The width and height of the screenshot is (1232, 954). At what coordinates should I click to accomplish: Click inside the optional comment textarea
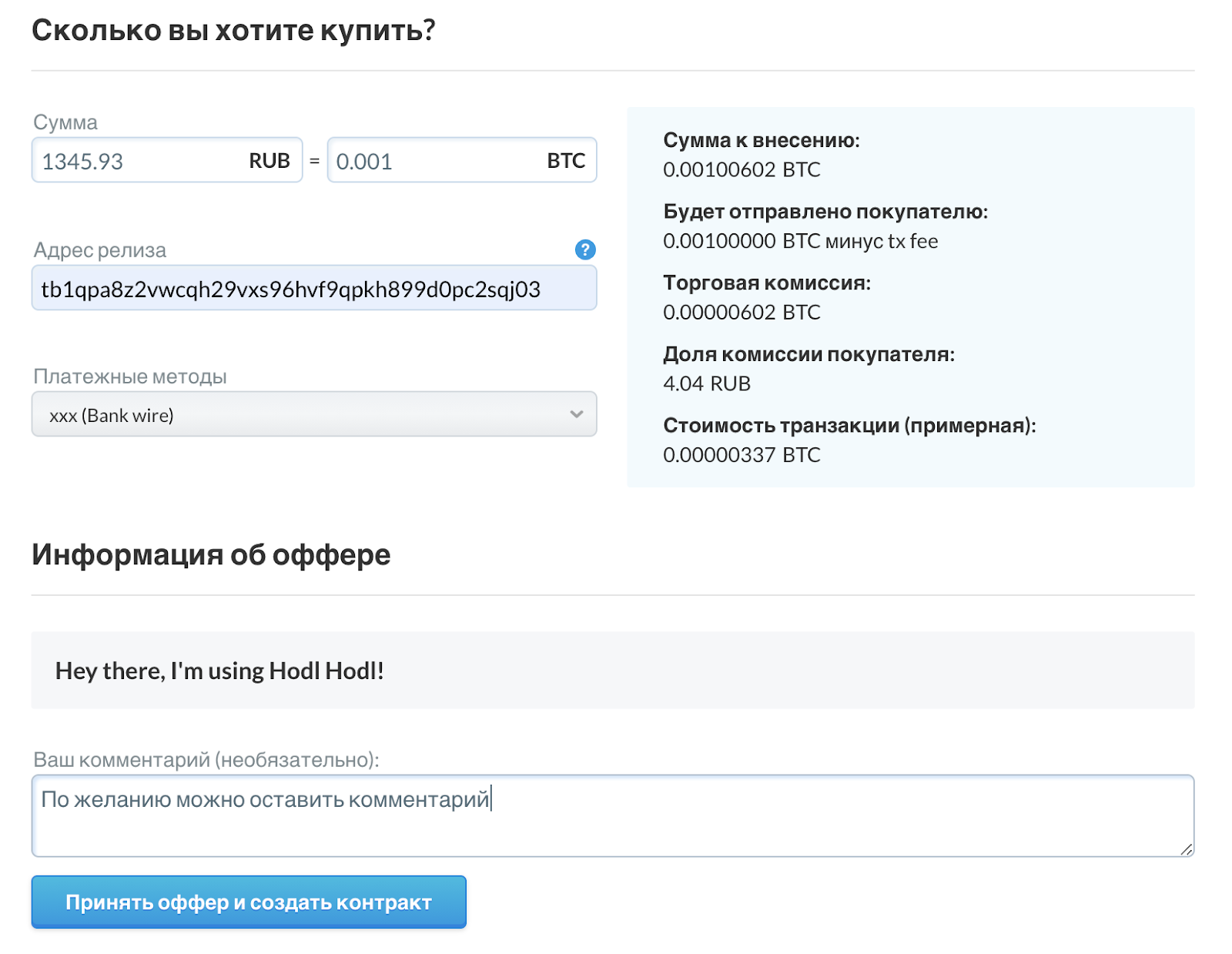[x=612, y=824]
